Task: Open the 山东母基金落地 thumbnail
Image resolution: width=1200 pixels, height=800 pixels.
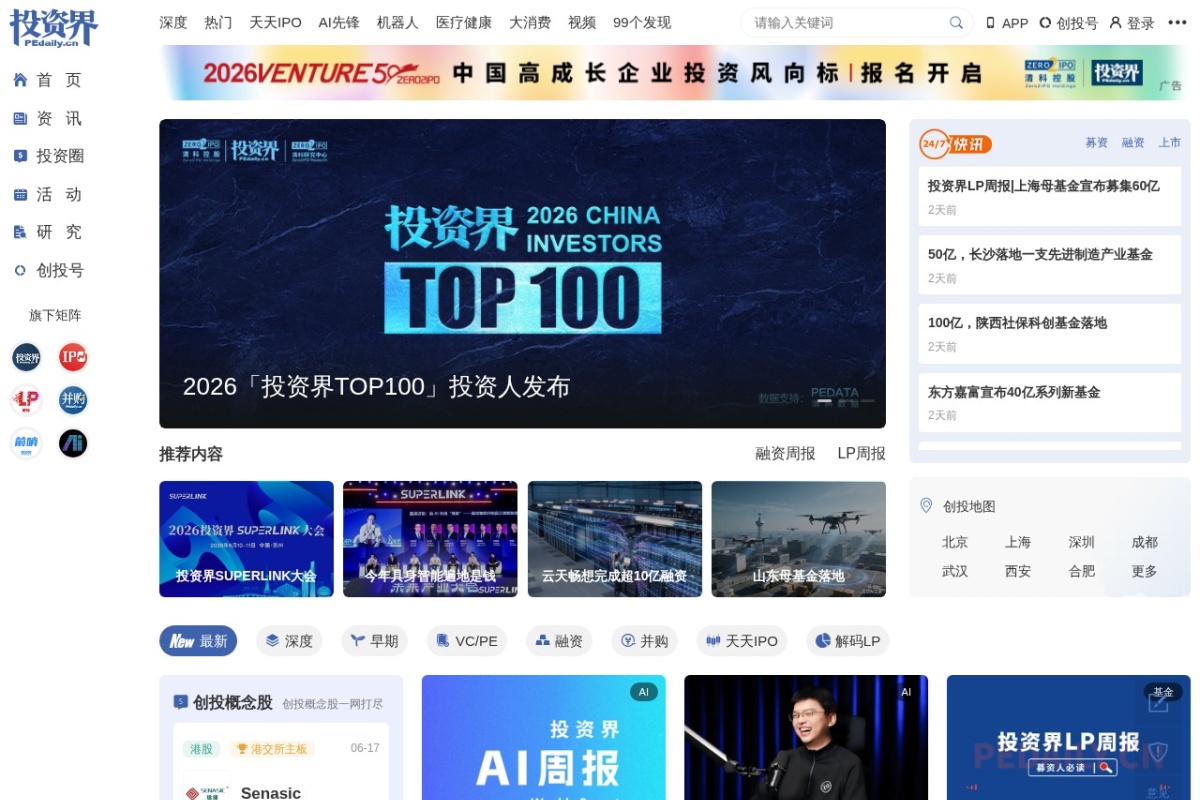Action: tap(798, 539)
